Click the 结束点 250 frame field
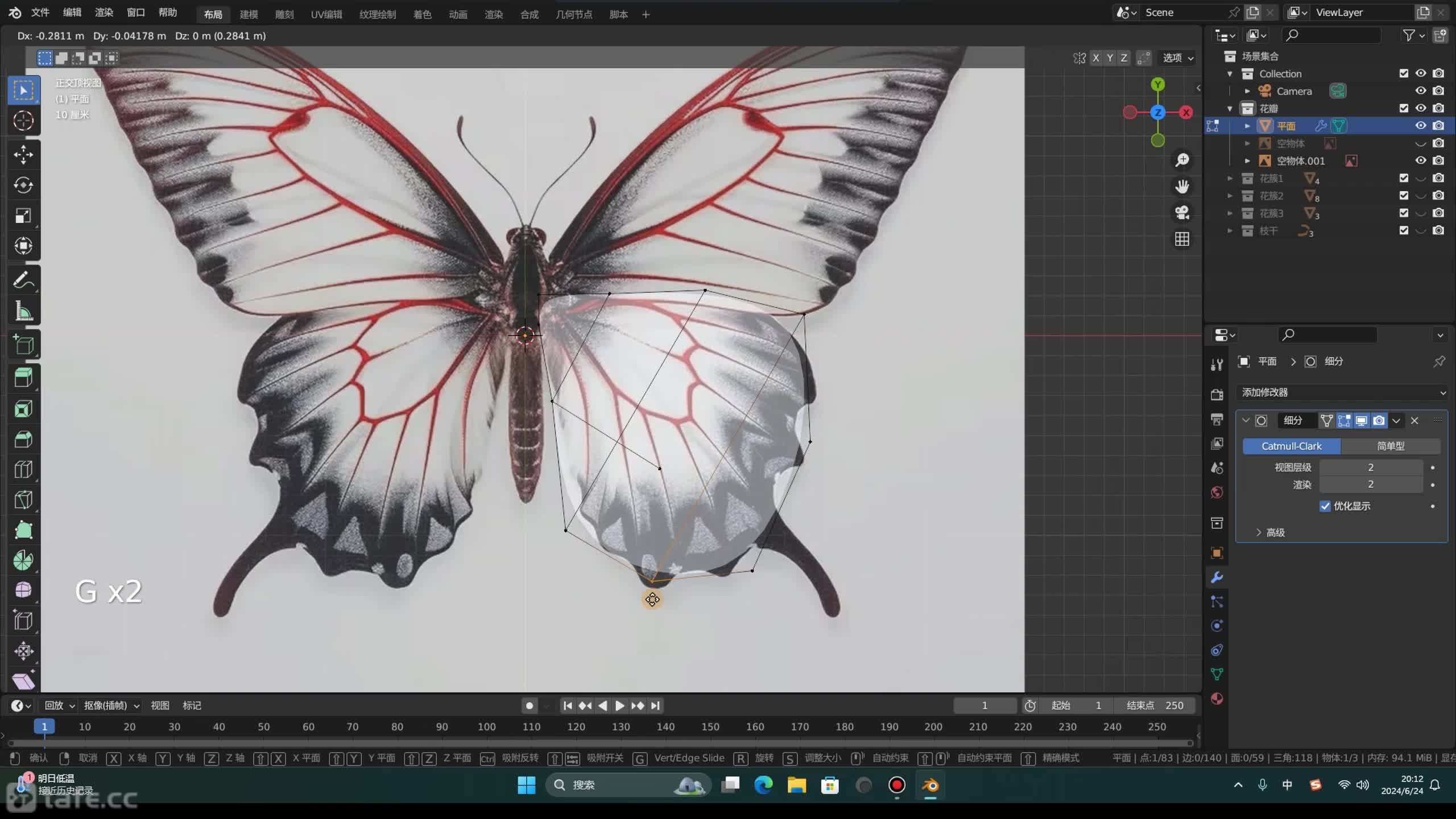The image size is (1456, 819). coord(1155,705)
